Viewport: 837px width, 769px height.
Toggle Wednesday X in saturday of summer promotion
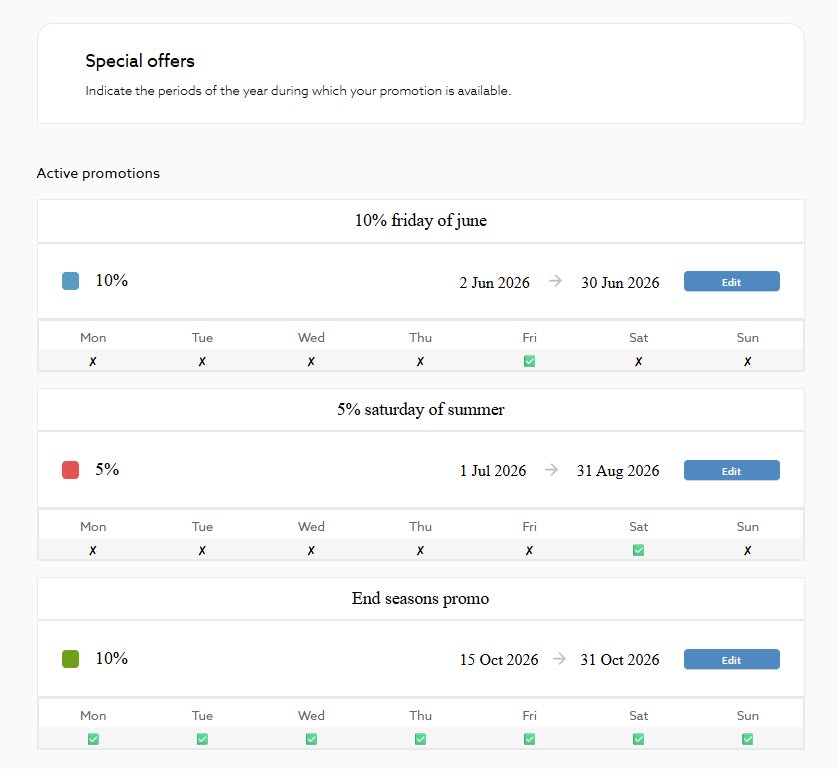point(311,550)
